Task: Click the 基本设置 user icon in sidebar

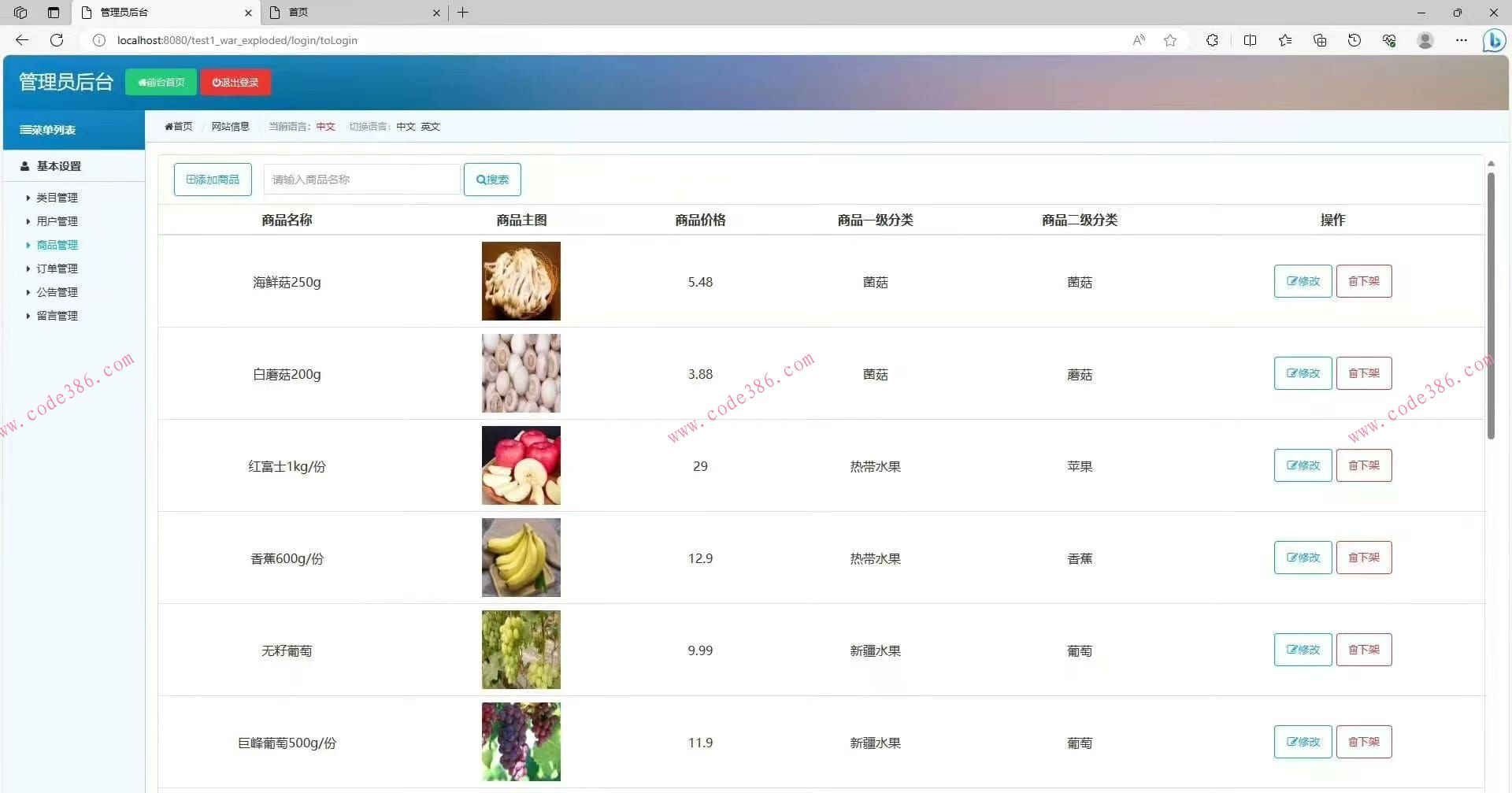Action: click(26, 166)
